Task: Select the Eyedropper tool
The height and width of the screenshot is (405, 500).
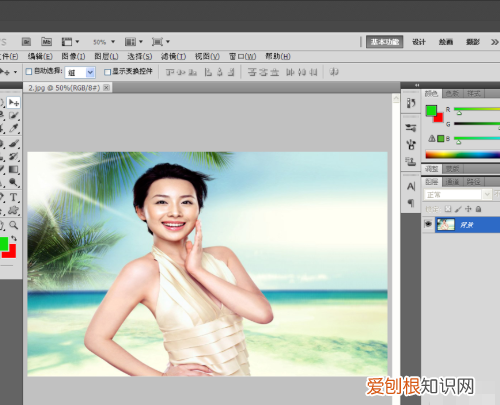Action: click(x=14, y=128)
